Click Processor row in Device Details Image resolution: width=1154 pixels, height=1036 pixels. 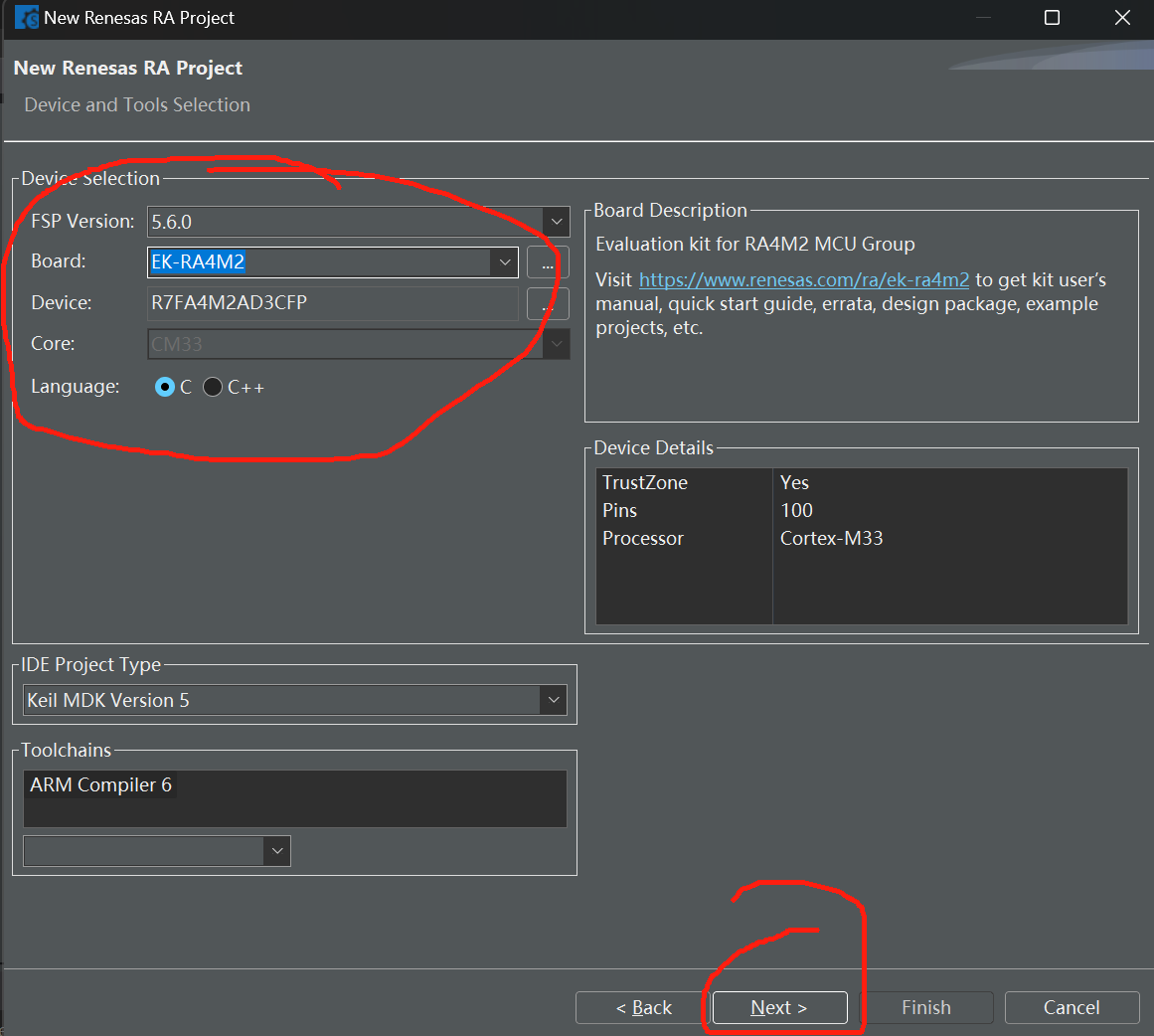[862, 538]
